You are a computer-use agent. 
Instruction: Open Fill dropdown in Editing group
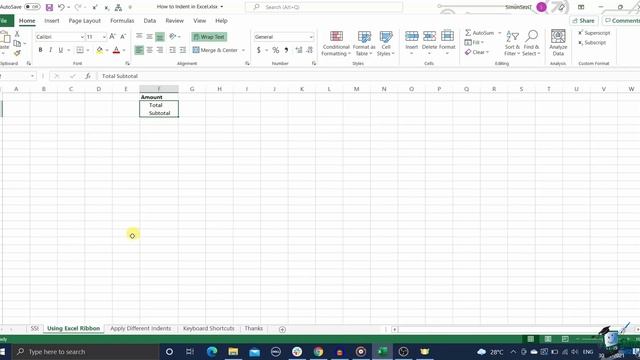pos(474,42)
